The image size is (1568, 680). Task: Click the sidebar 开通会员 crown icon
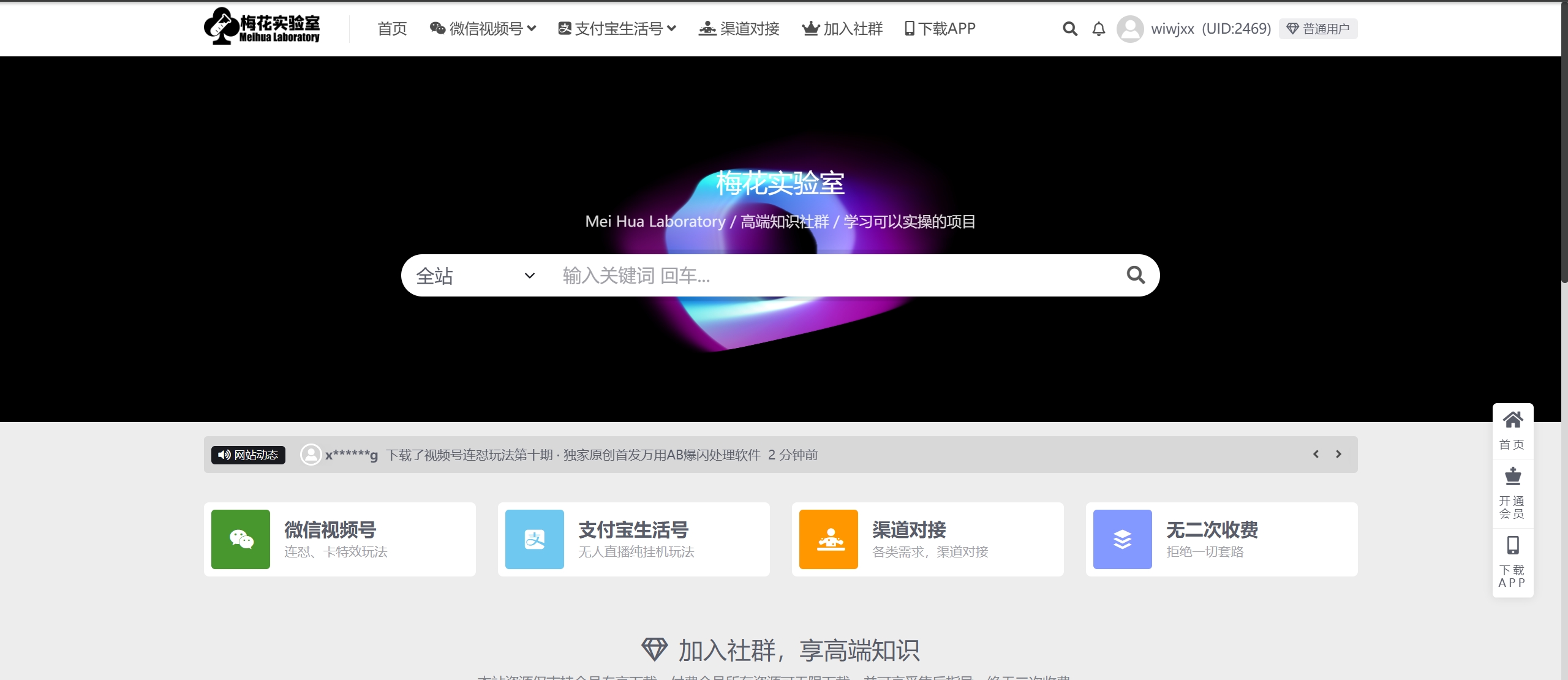click(1512, 477)
